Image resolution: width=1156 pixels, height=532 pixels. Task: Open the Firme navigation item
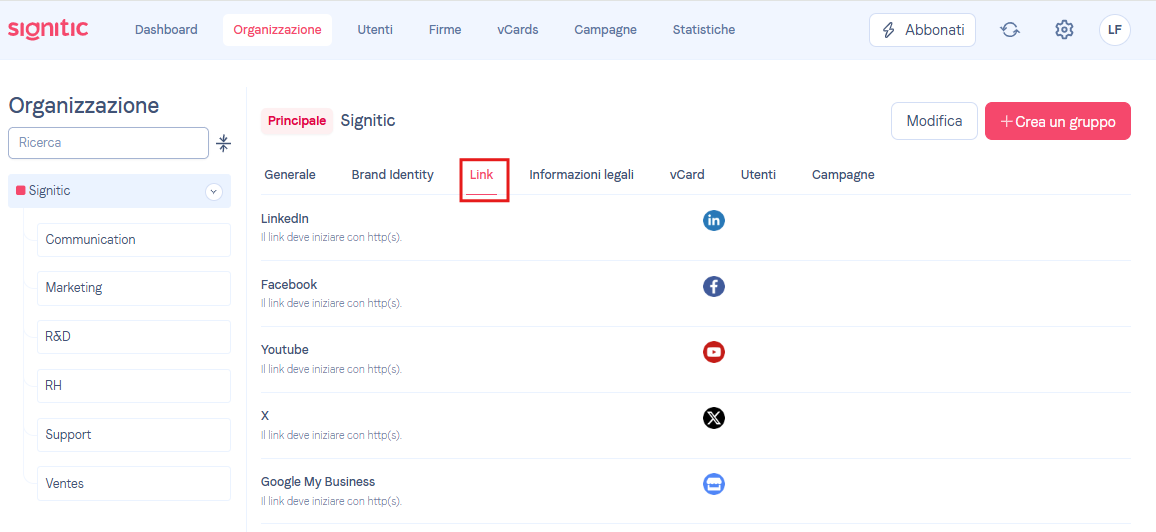coord(445,30)
